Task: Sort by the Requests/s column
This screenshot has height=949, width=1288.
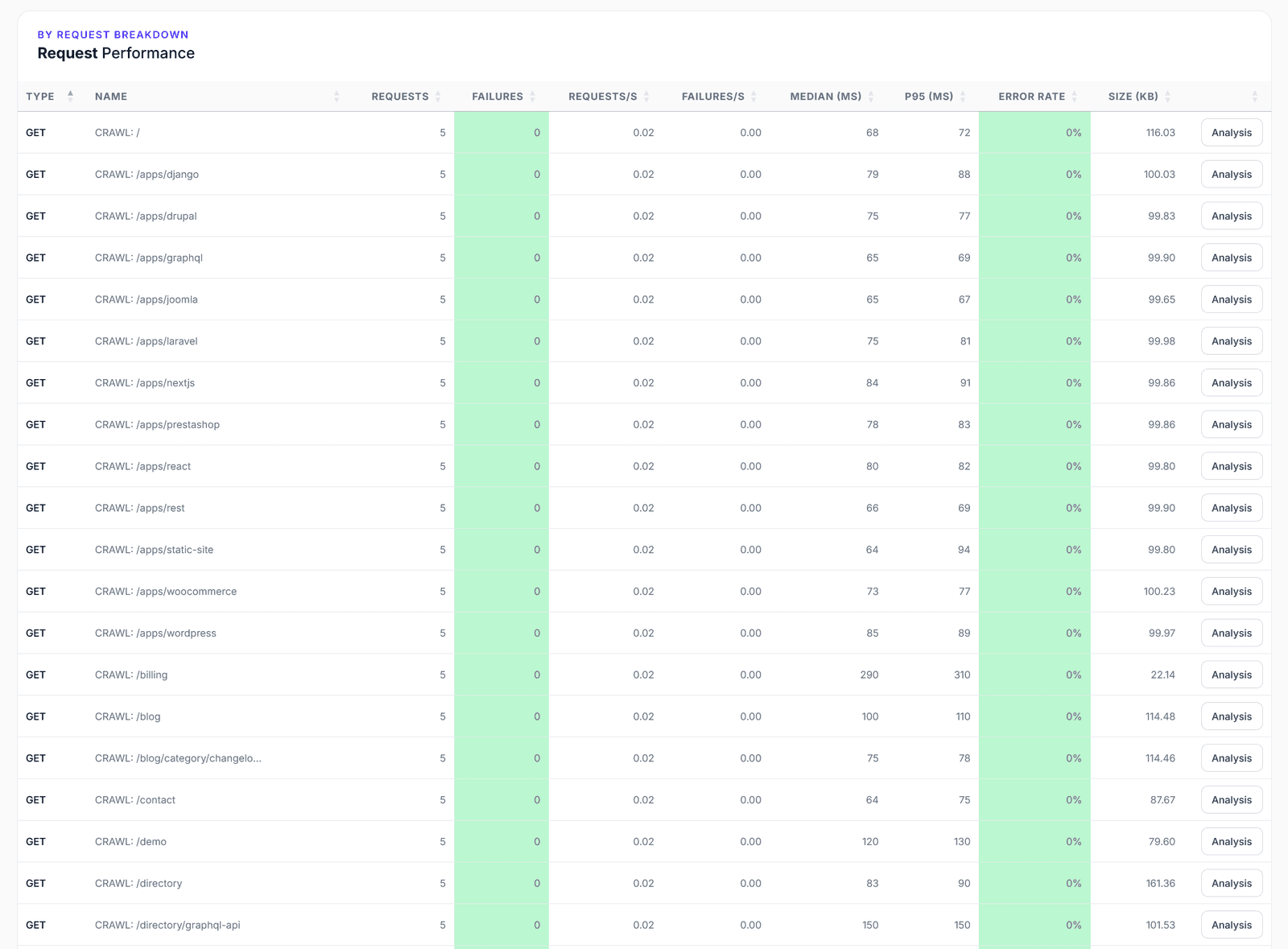Action: 646,96
